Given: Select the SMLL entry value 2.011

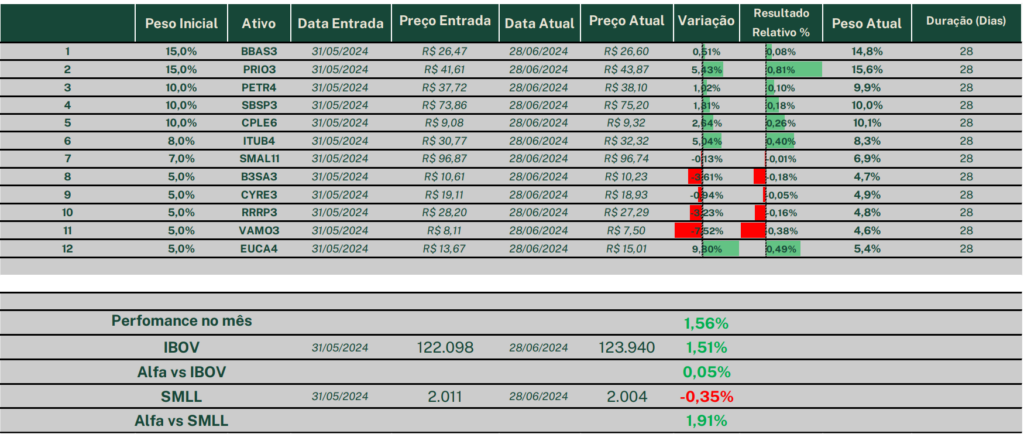Looking at the screenshot, I should tap(445, 397).
